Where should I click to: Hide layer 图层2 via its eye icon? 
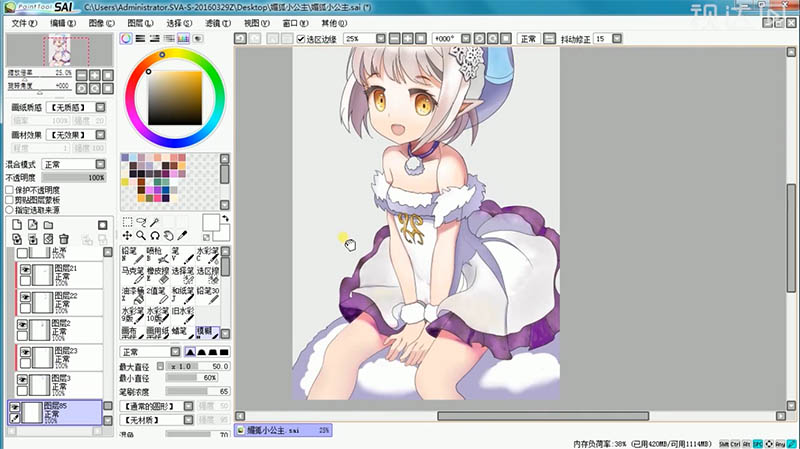pyautogui.click(x=22, y=325)
